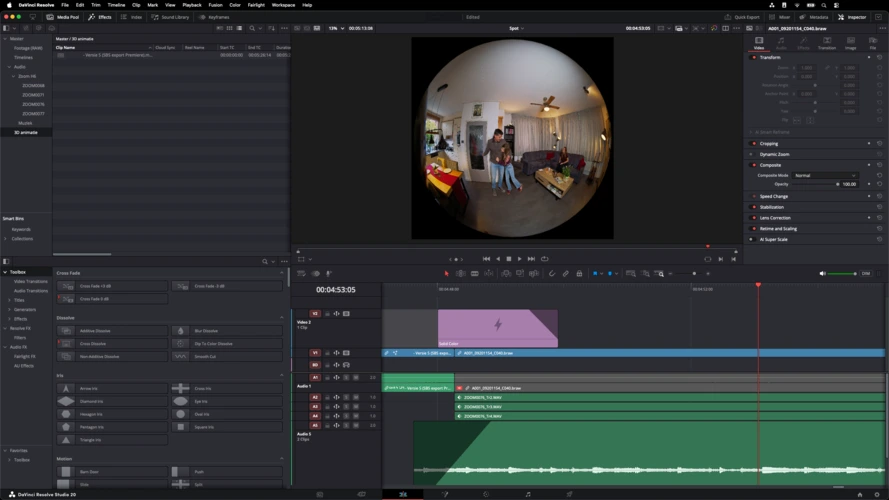Adjust the Opacity slider

[816, 184]
